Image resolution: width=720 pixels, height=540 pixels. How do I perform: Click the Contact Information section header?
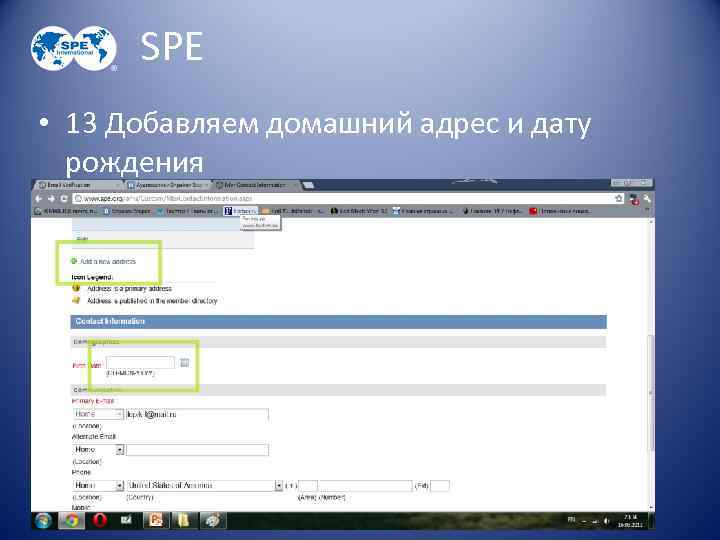[x=338, y=322]
